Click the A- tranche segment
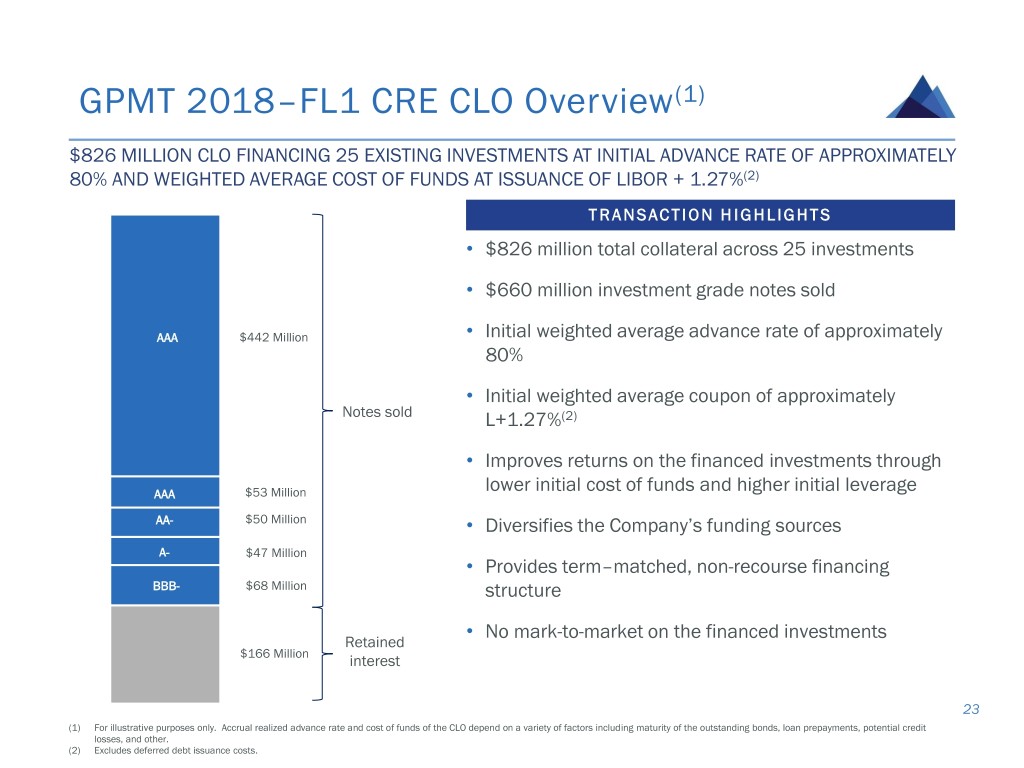Image resolution: width=1024 pixels, height=768 pixels. pyautogui.click(x=165, y=552)
